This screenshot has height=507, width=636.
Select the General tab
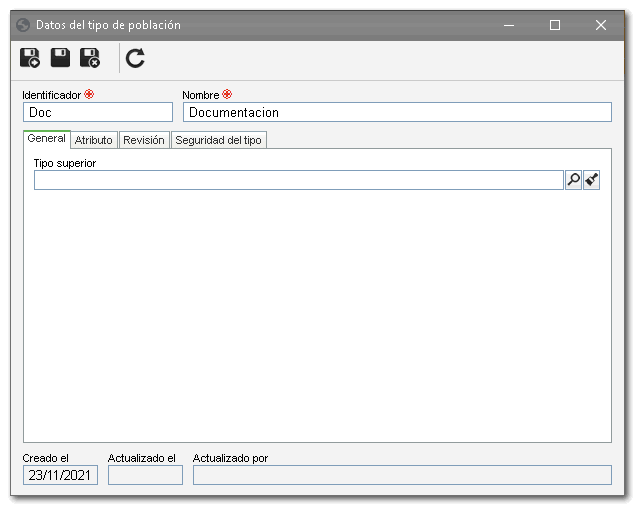click(x=47, y=139)
